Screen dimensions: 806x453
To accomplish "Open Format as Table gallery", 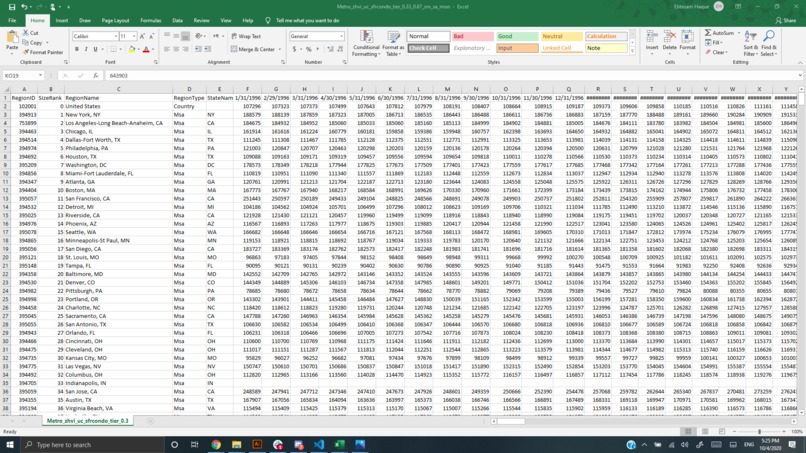I will tap(393, 43).
